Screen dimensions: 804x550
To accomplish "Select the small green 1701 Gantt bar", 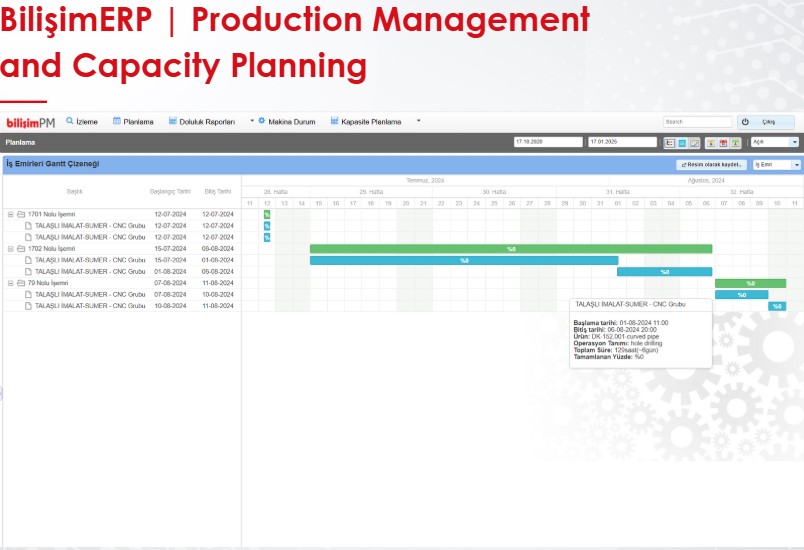I will [x=267, y=214].
